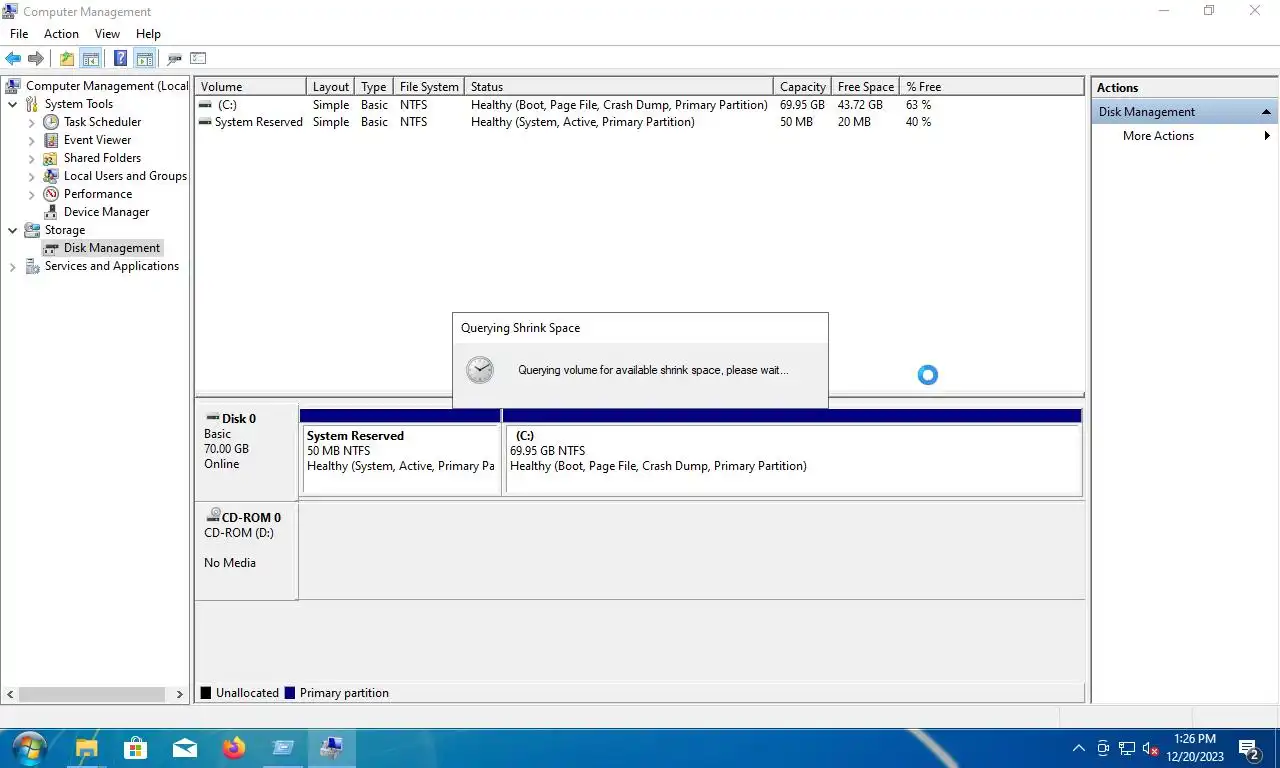Click the Storage node icon
Screen dimensions: 1280x768
tap(32, 230)
